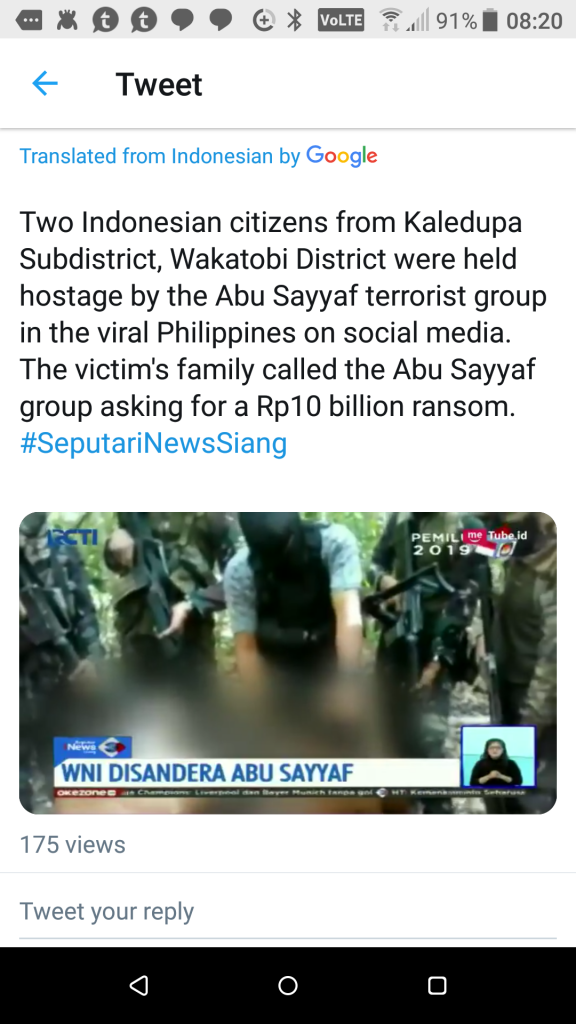Tap the translated tweet text body
576x1024 pixels.
[x=283, y=314]
